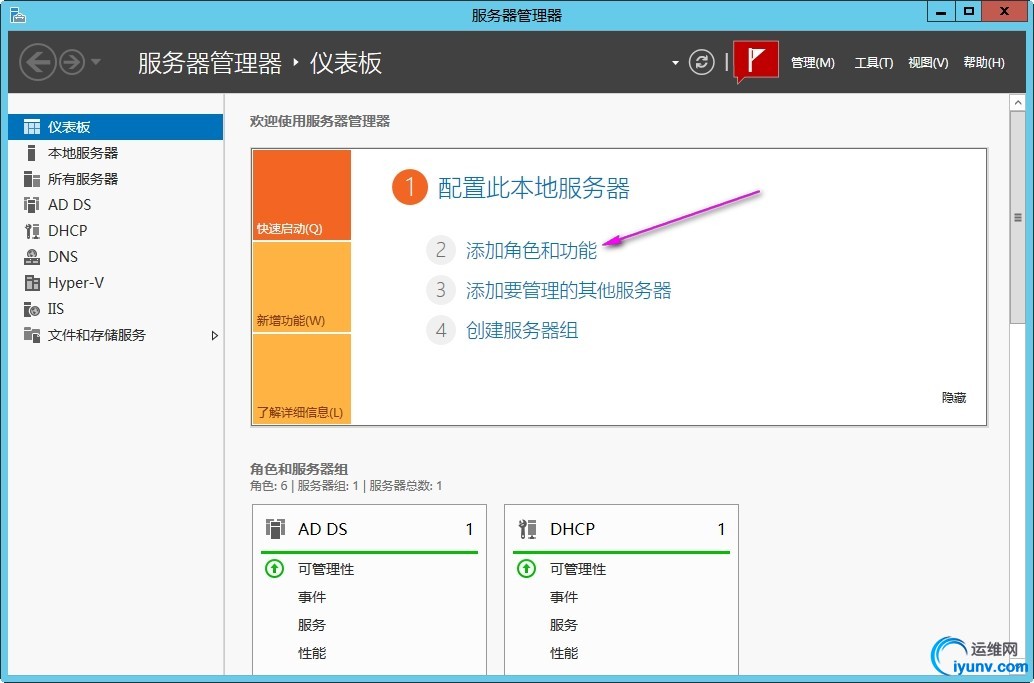Click the 本地服务器 icon in sidebar
This screenshot has width=1034, height=683.
click(31, 153)
